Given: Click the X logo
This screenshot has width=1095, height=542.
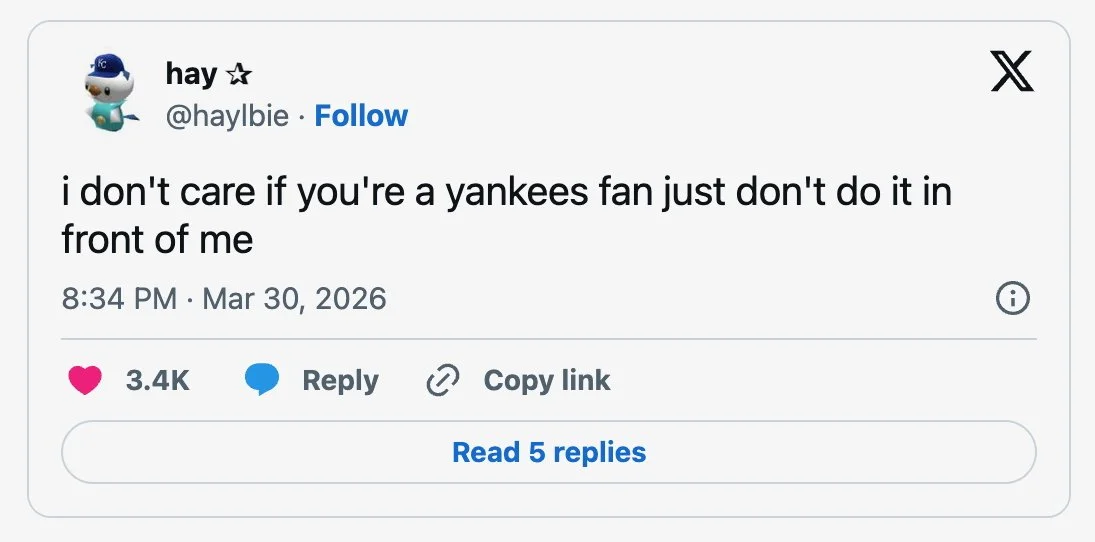Looking at the screenshot, I should pos(1012,73).
